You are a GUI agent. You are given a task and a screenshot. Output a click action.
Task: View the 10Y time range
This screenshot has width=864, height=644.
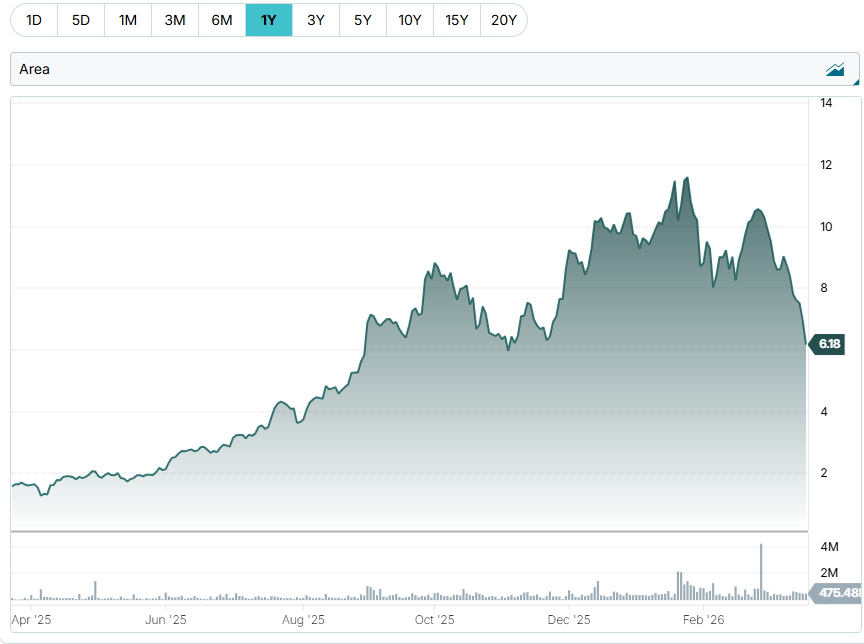coord(410,20)
